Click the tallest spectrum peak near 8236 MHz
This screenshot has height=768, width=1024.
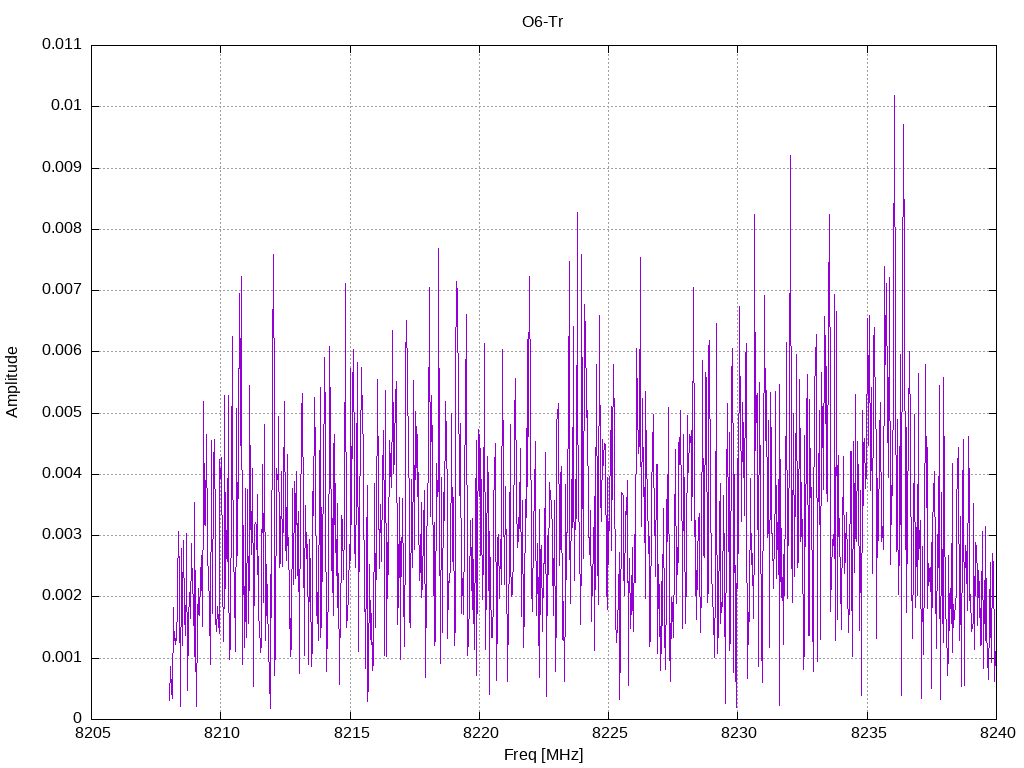pyautogui.click(x=895, y=97)
